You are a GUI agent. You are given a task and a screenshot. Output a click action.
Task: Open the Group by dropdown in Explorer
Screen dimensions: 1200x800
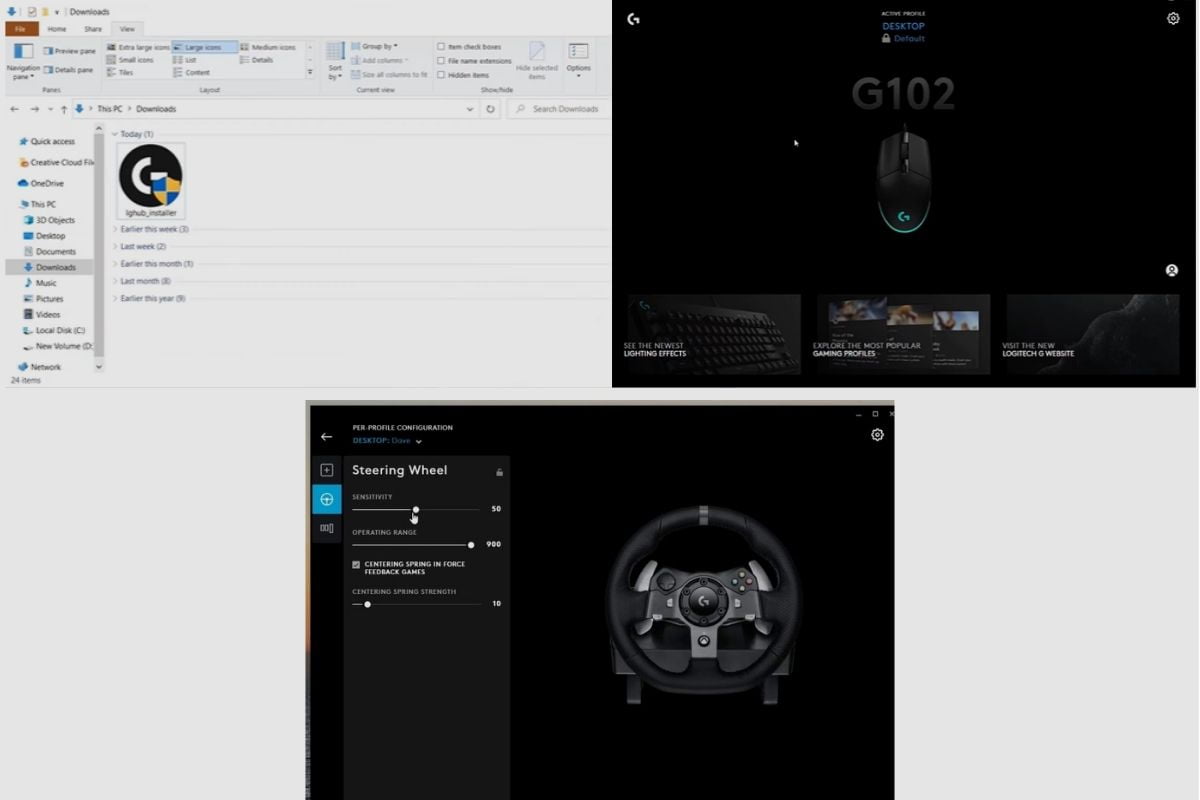pos(376,46)
